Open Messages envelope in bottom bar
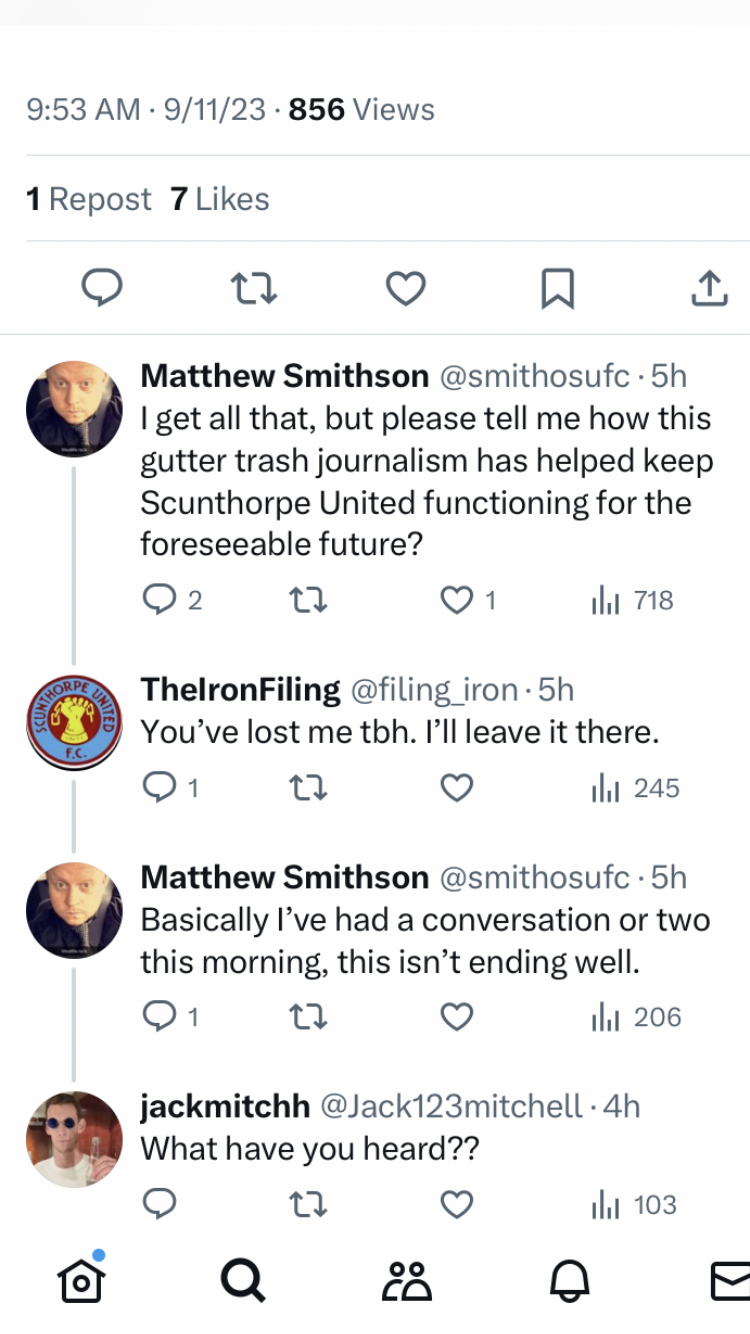This screenshot has height=1334, width=750. coord(730,1279)
